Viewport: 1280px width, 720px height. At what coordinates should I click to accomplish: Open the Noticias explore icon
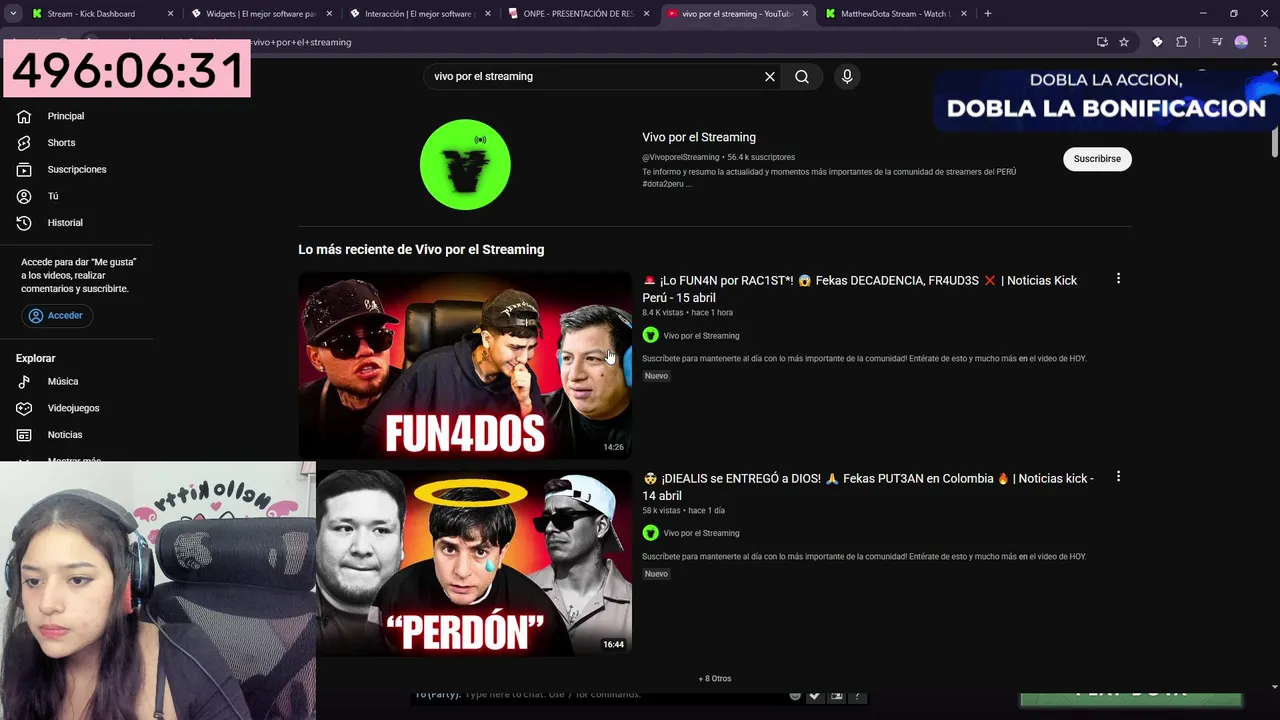tap(24, 435)
